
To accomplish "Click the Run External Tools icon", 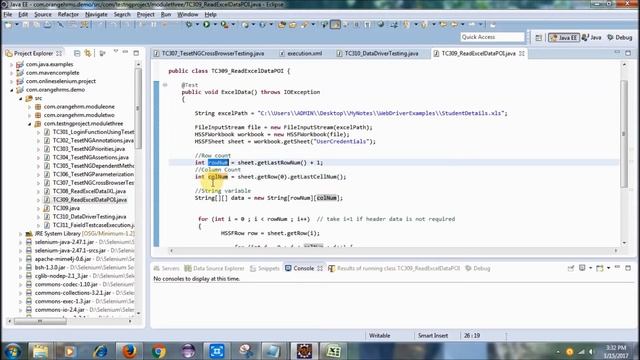I will coord(224,25).
